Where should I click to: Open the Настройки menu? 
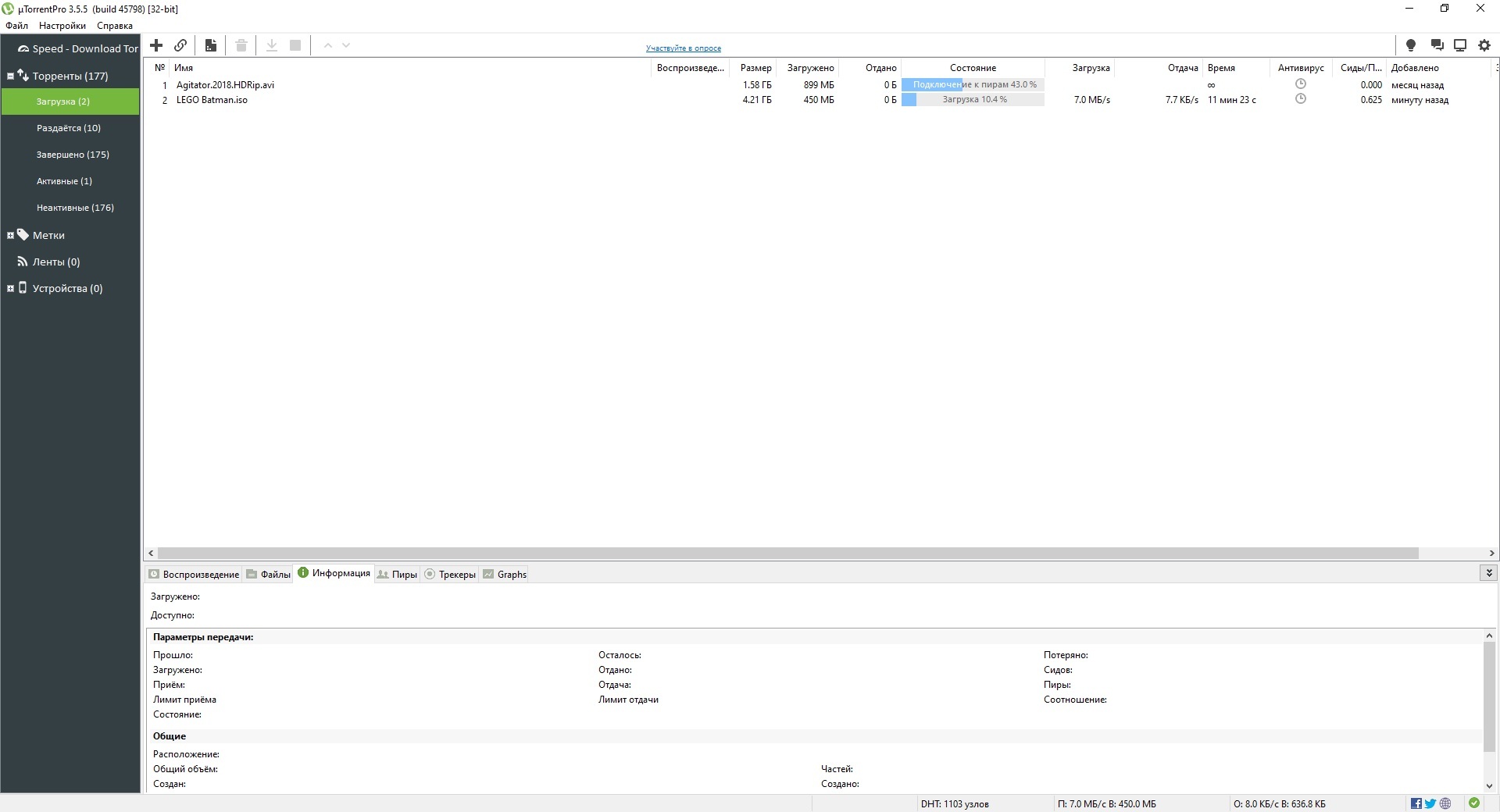point(62,26)
